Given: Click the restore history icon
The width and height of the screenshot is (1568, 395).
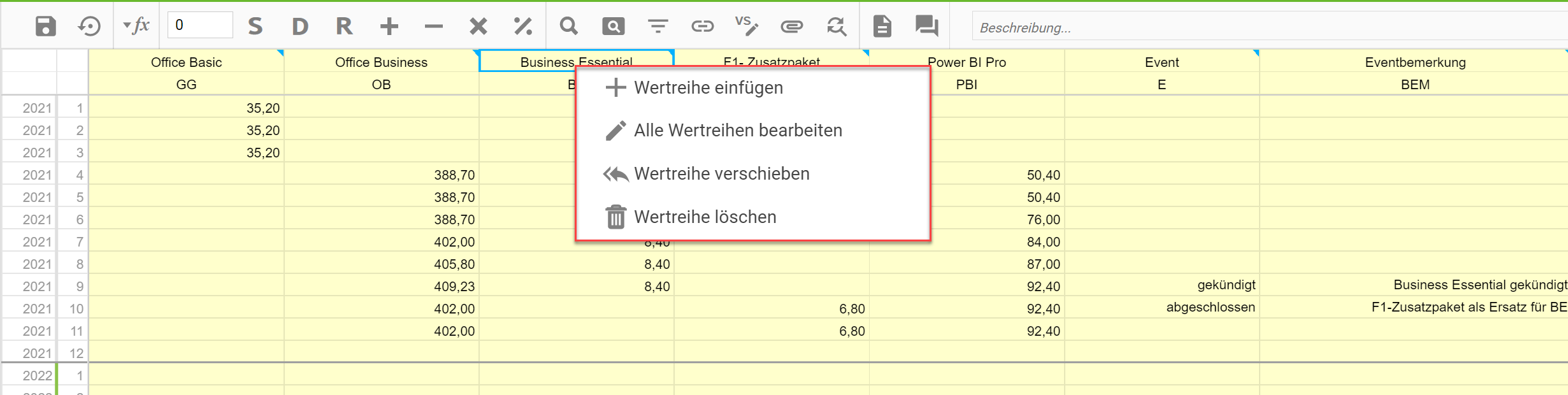Looking at the screenshot, I should click(x=89, y=26).
